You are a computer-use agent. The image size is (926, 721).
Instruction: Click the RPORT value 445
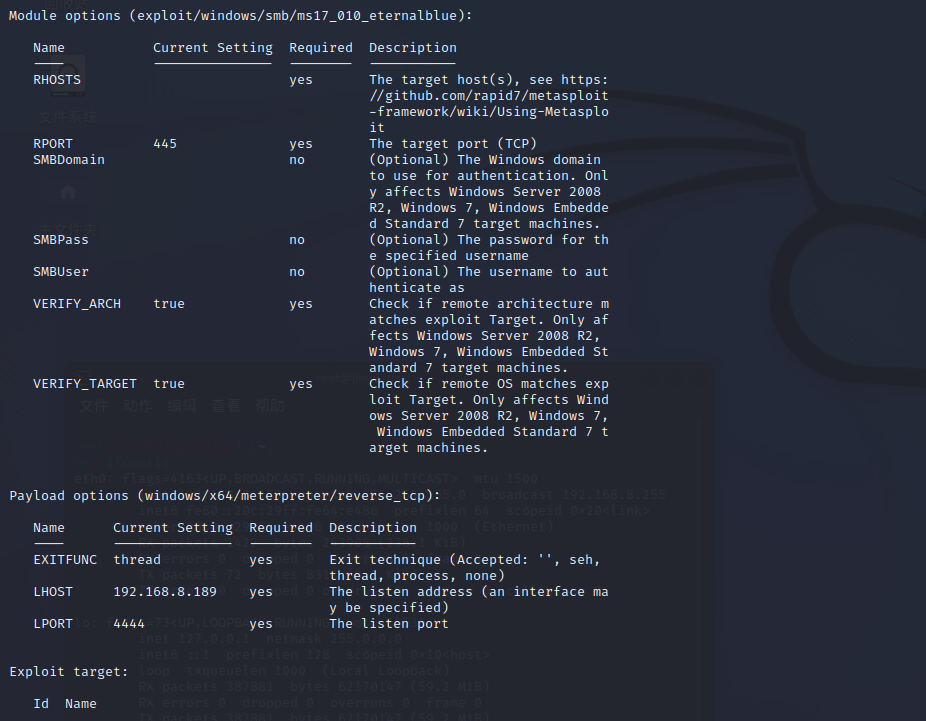click(x=165, y=143)
